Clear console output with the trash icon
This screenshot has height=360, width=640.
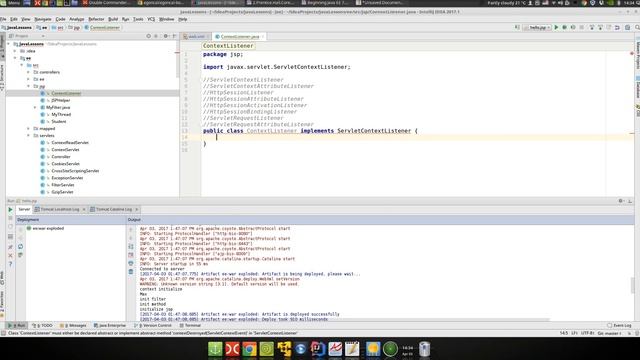tap(131, 271)
